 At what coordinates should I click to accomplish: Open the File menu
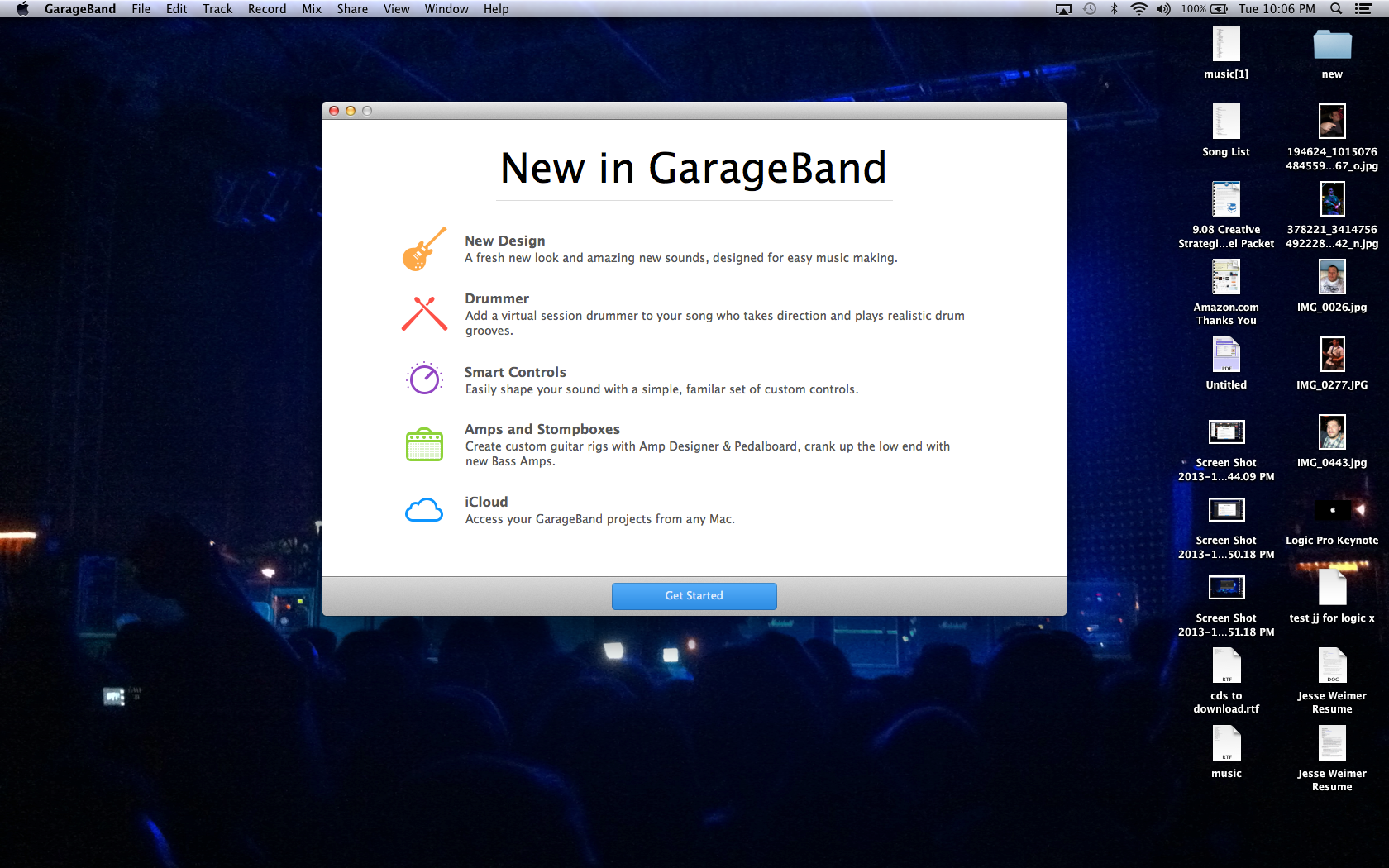tap(141, 9)
